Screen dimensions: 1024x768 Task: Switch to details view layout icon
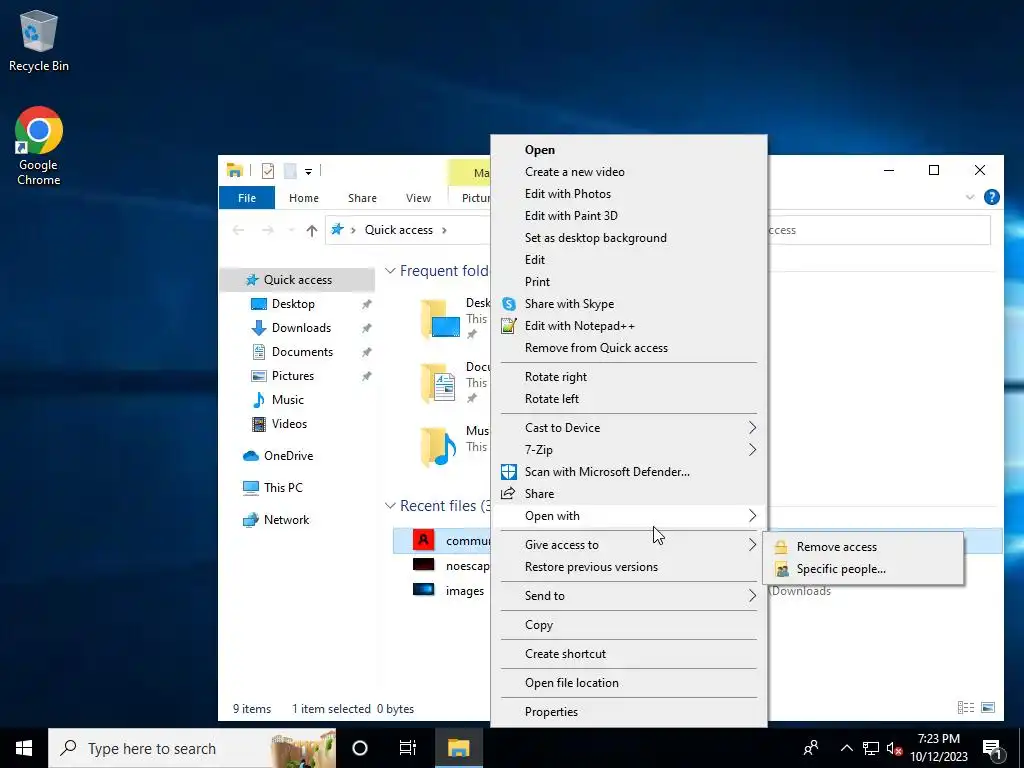point(966,708)
